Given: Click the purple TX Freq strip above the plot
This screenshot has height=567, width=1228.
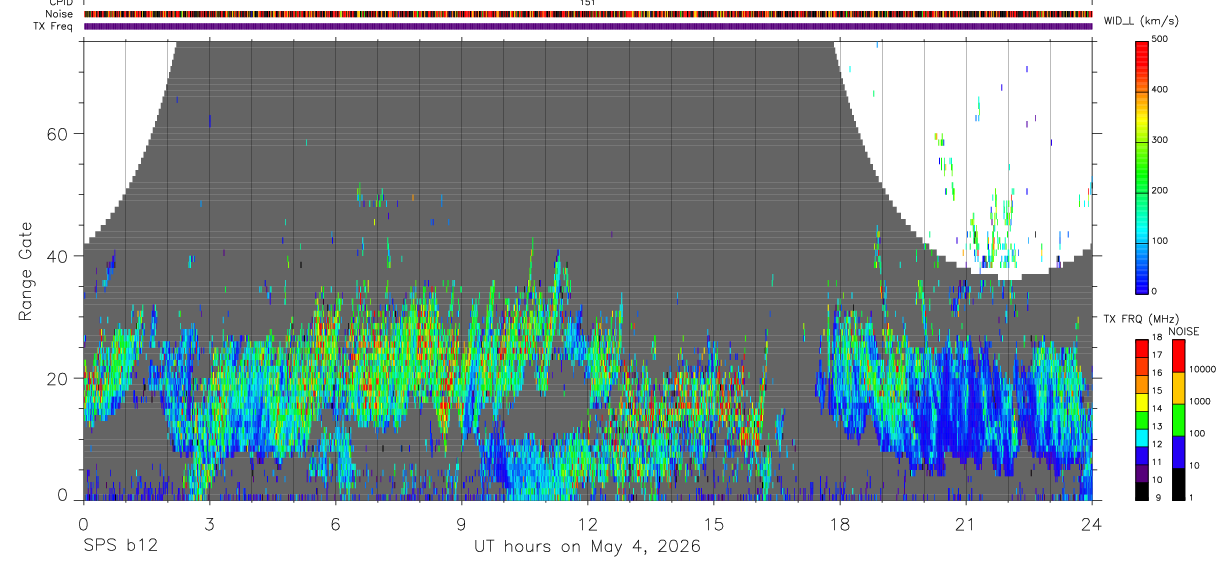Looking at the screenshot, I should 588,26.
